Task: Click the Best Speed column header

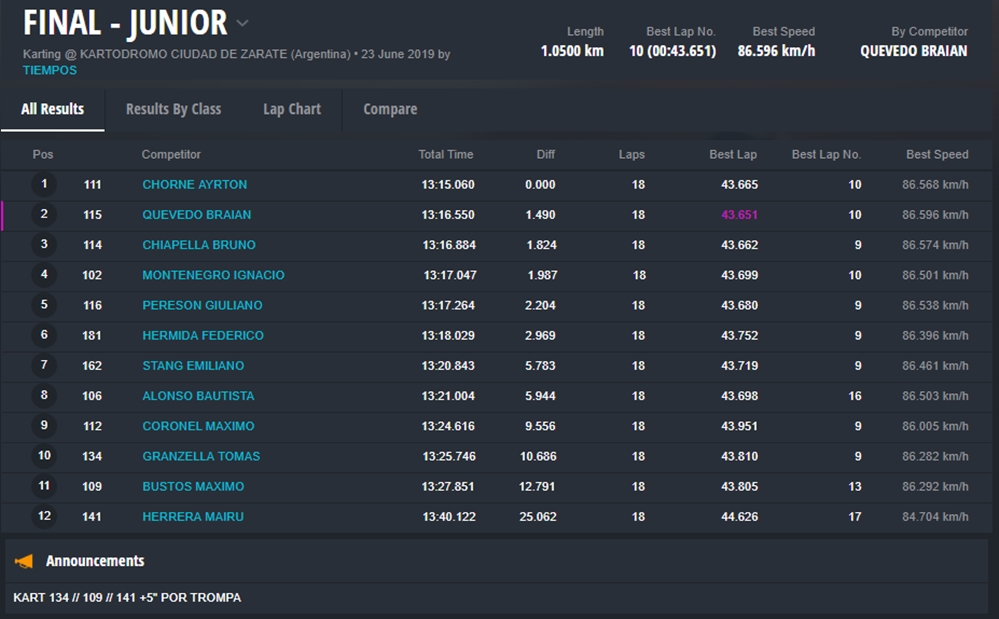Action: tap(936, 154)
